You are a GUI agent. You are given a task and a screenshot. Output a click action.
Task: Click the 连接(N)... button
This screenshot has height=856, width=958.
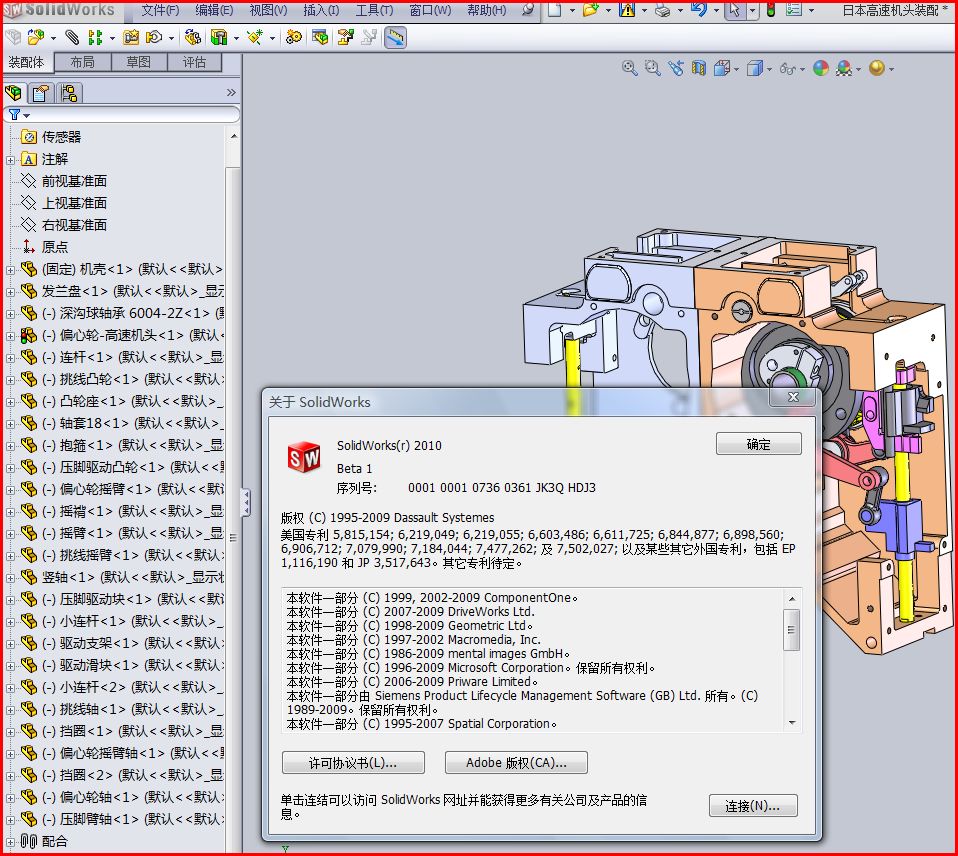click(x=753, y=805)
